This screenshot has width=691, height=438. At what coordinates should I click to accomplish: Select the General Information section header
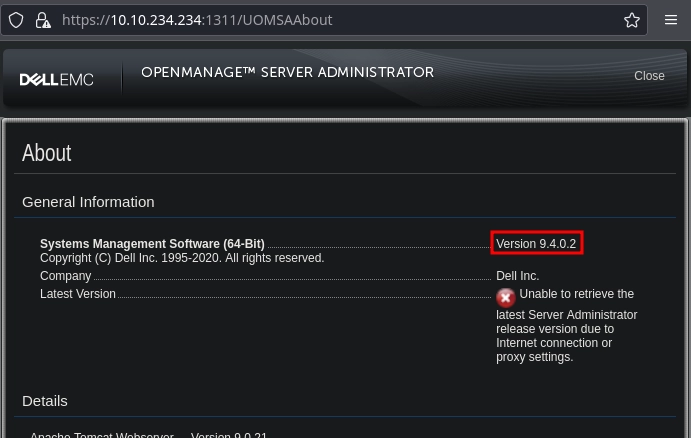click(88, 202)
